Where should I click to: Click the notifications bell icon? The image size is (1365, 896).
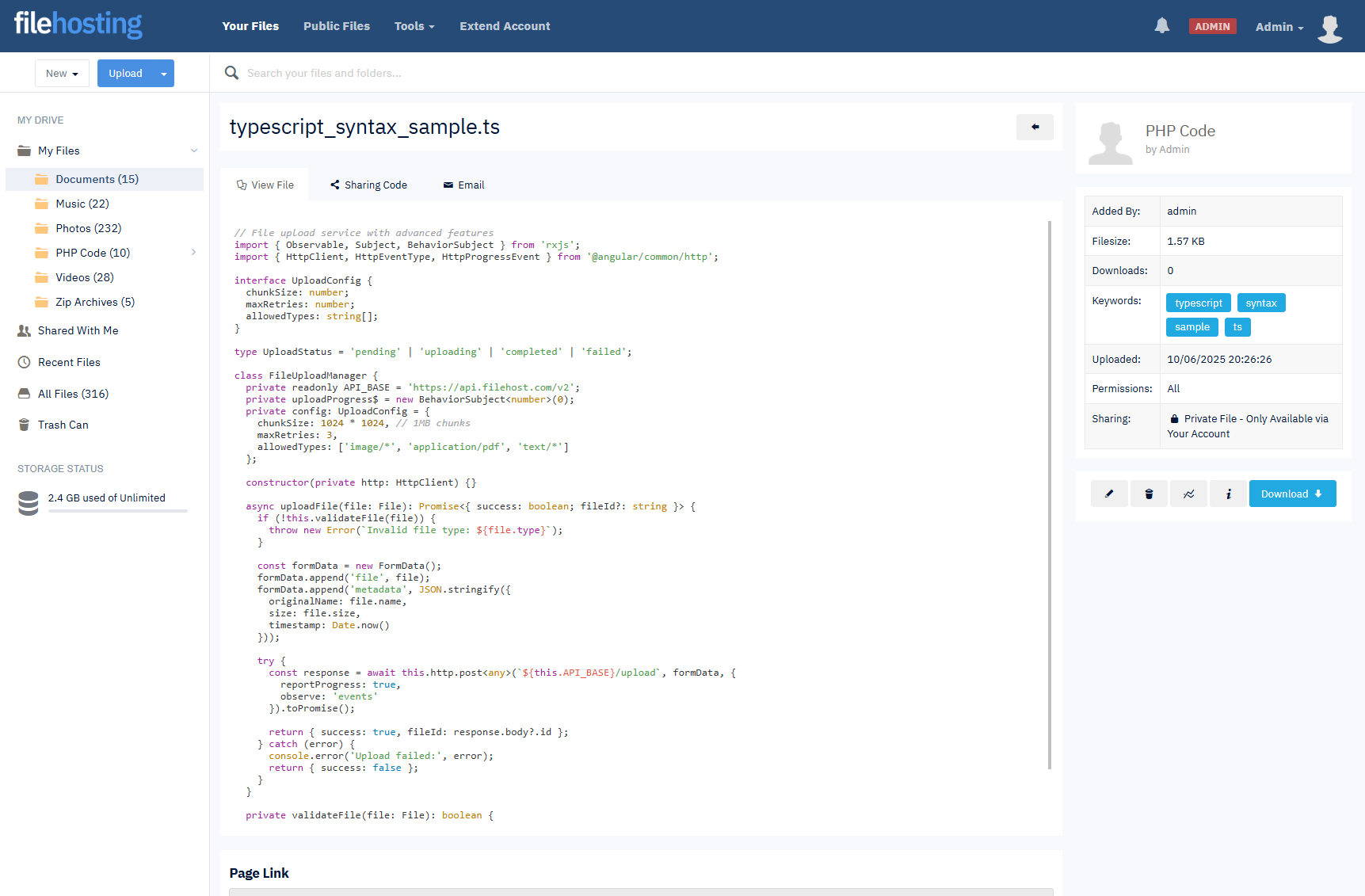point(1161,26)
